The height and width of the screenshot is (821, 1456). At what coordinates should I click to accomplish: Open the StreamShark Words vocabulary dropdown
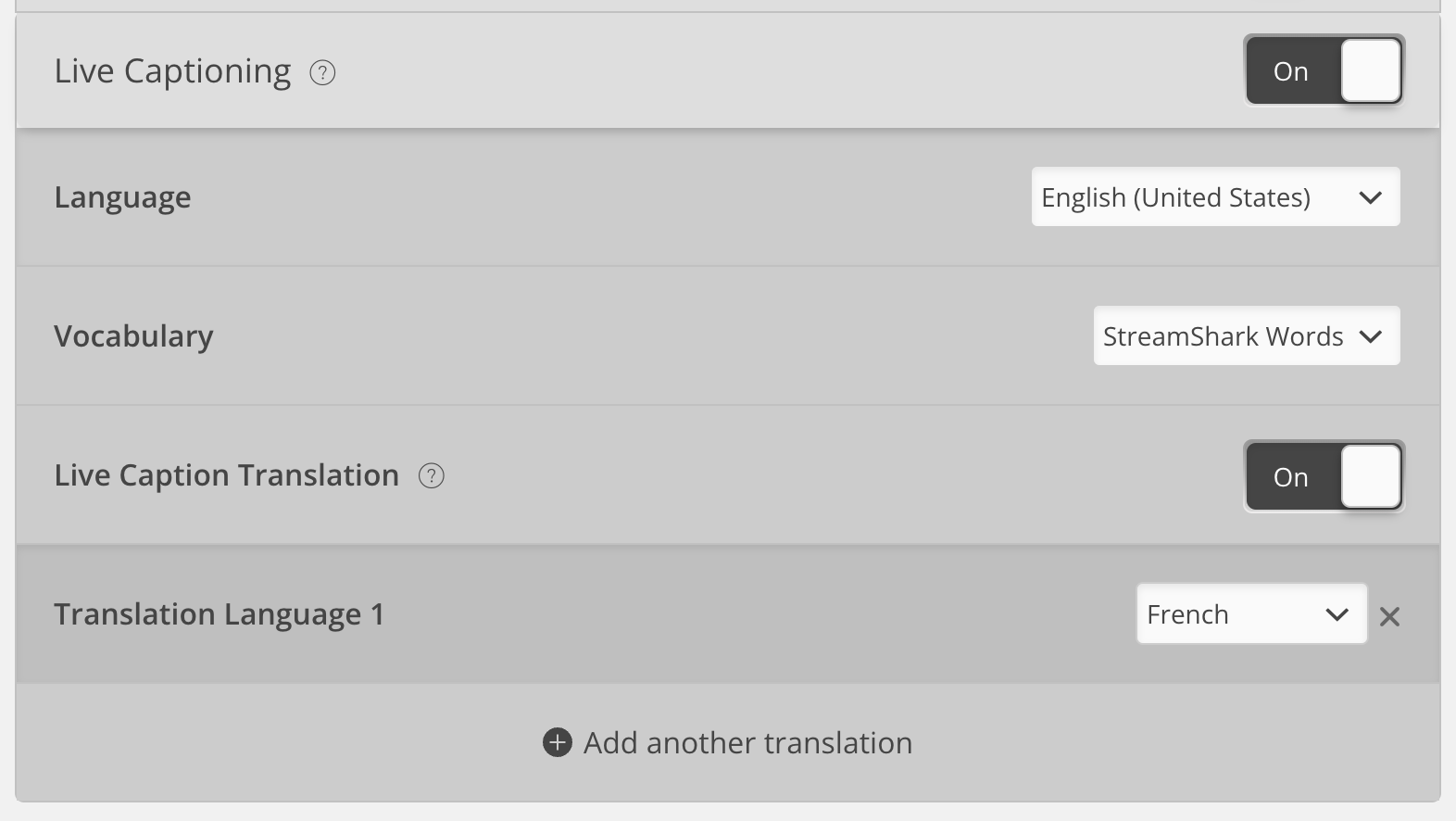[x=1246, y=336]
